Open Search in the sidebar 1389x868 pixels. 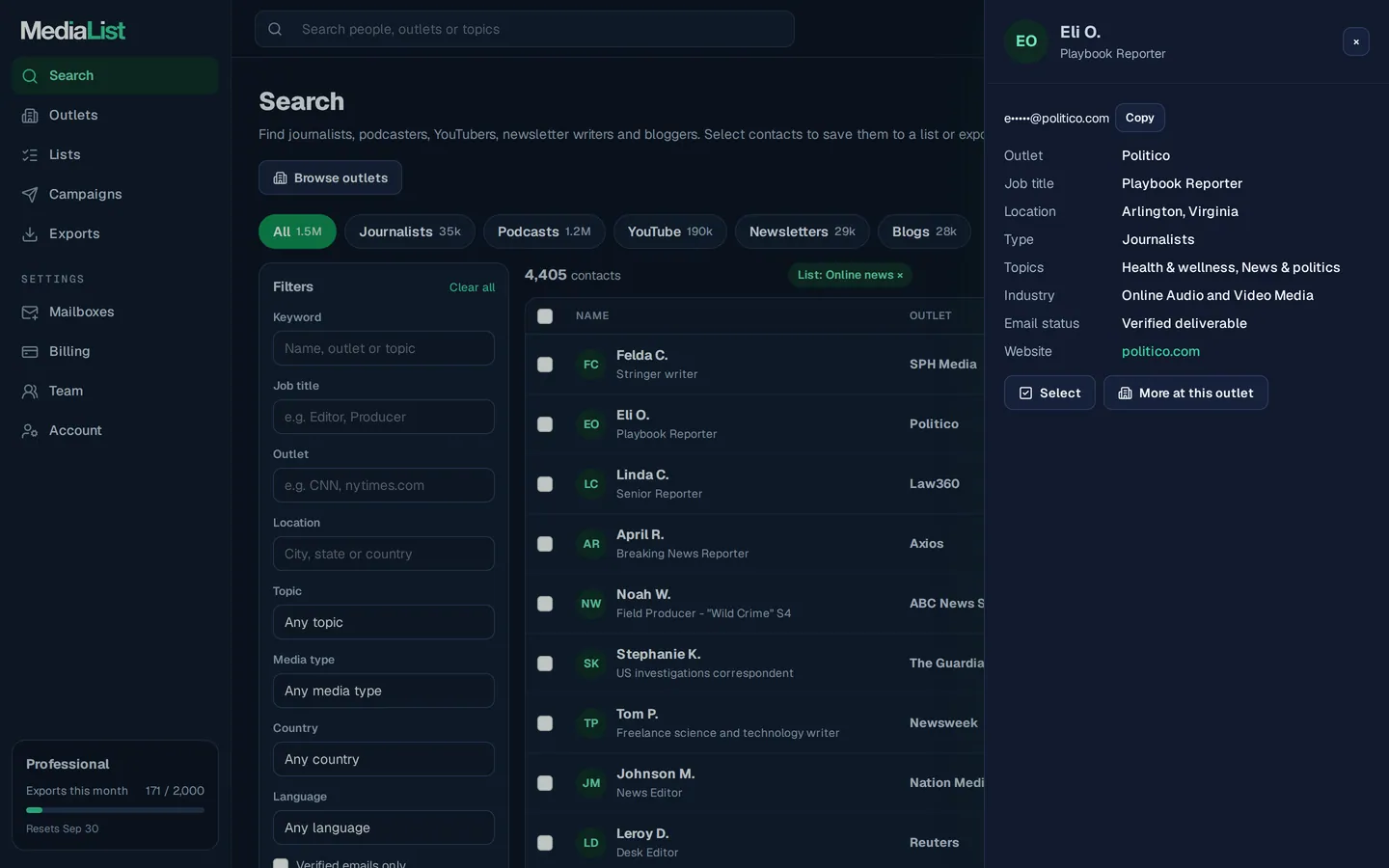coord(115,75)
